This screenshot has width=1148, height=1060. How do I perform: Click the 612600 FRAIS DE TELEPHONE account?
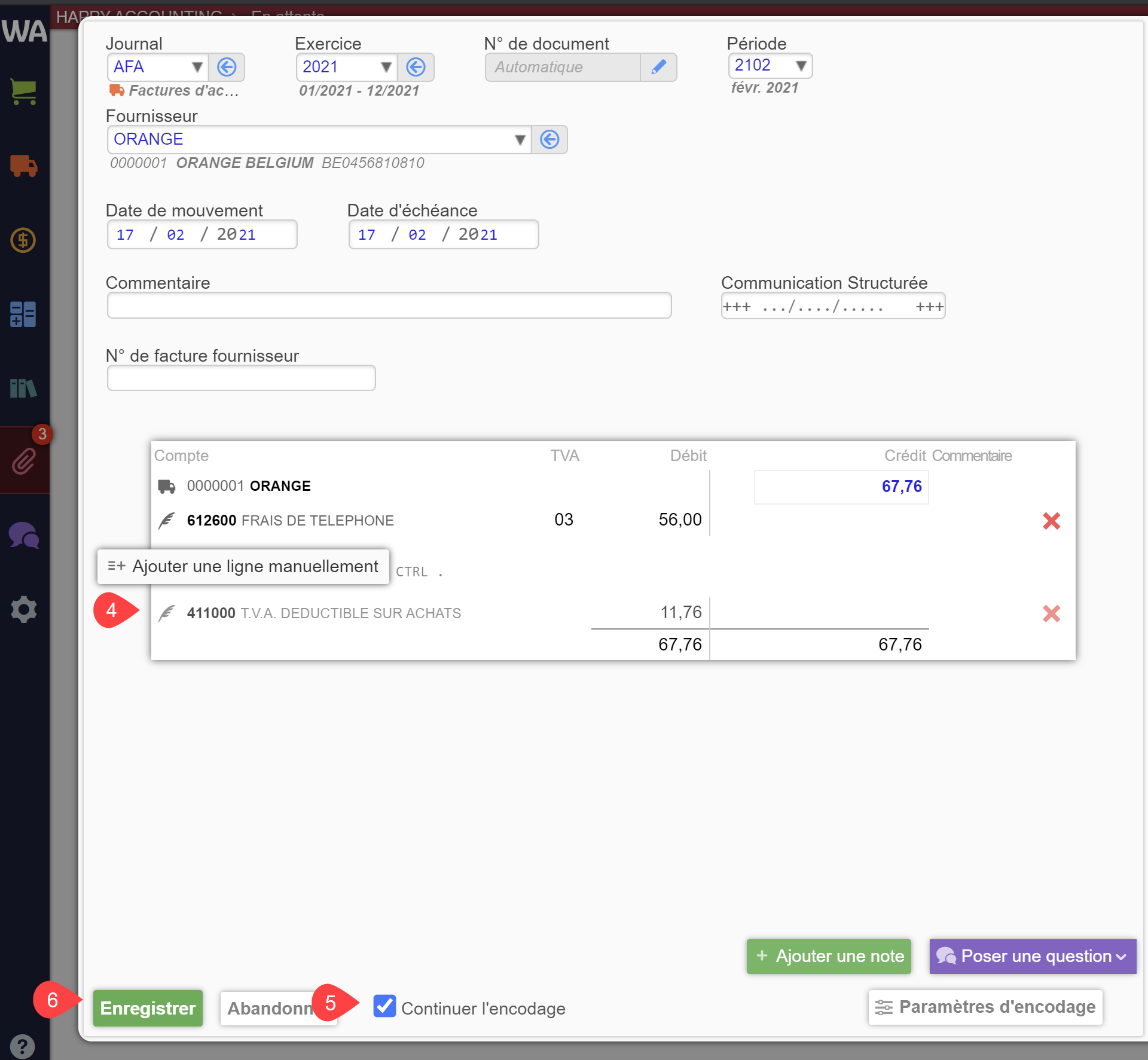coord(290,520)
